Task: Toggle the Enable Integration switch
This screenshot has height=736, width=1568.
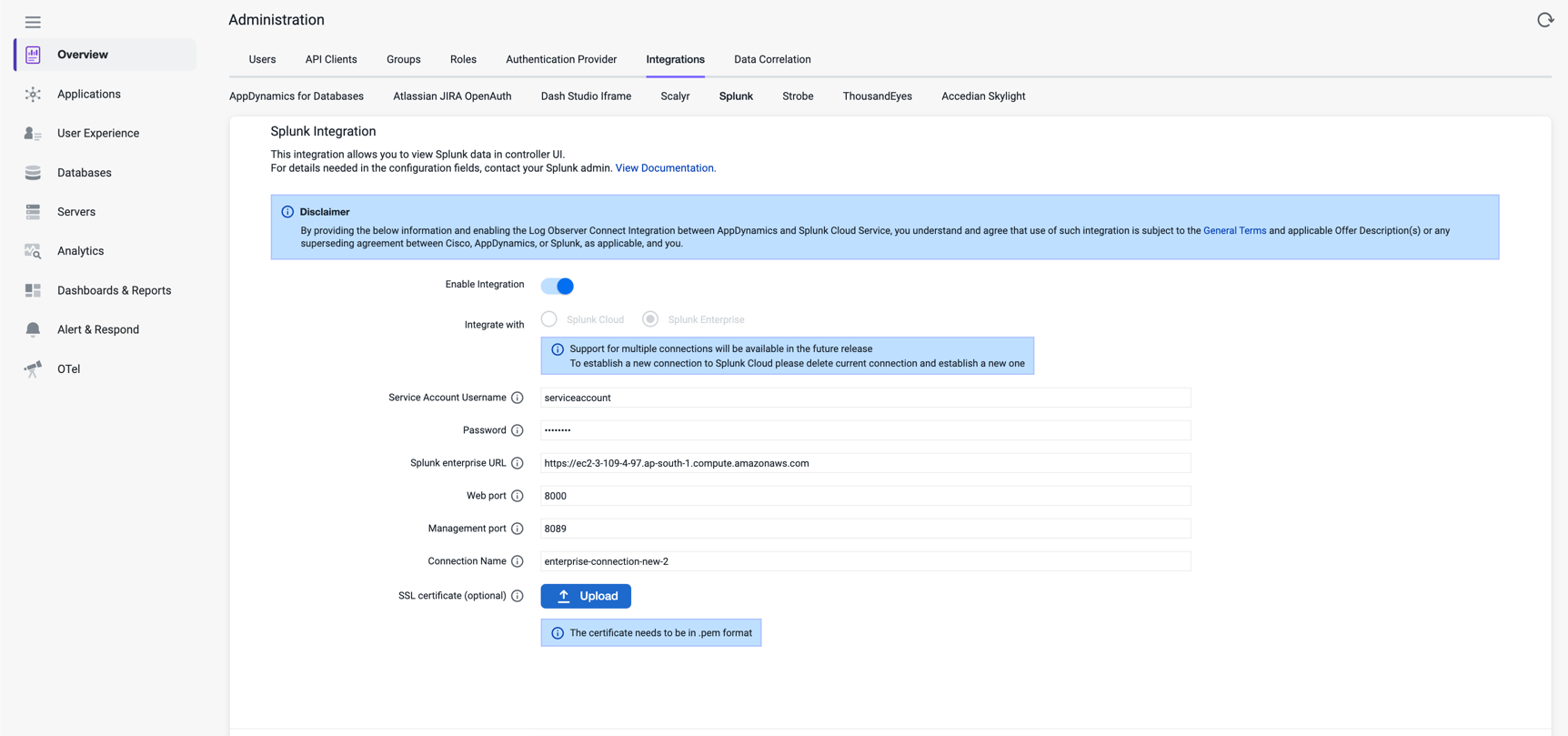Action: point(558,286)
